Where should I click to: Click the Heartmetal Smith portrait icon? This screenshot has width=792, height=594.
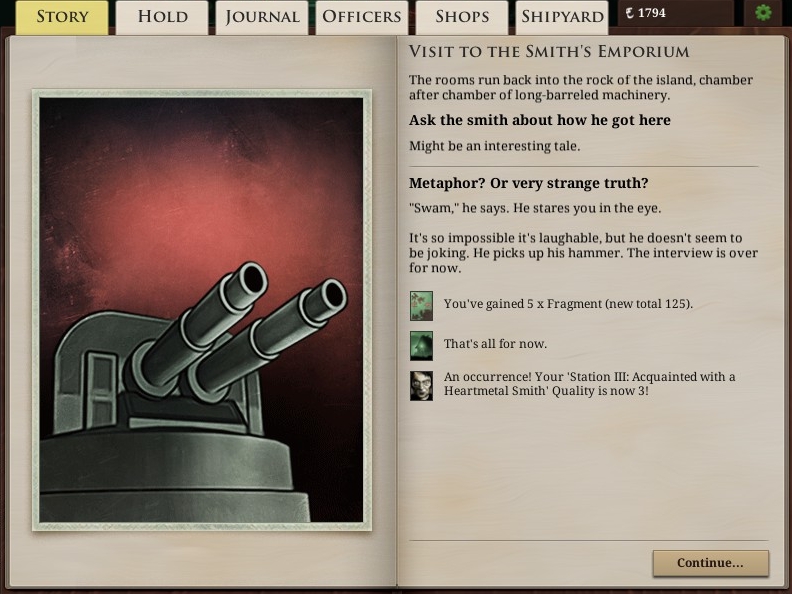click(x=421, y=385)
